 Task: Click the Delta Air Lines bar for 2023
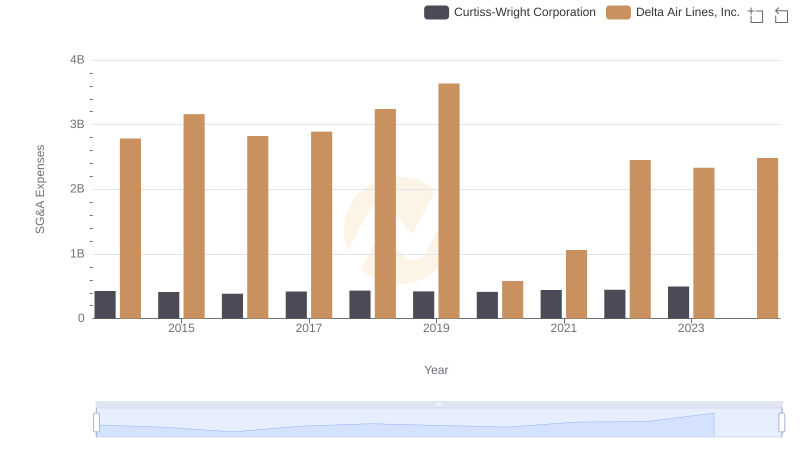pos(704,243)
